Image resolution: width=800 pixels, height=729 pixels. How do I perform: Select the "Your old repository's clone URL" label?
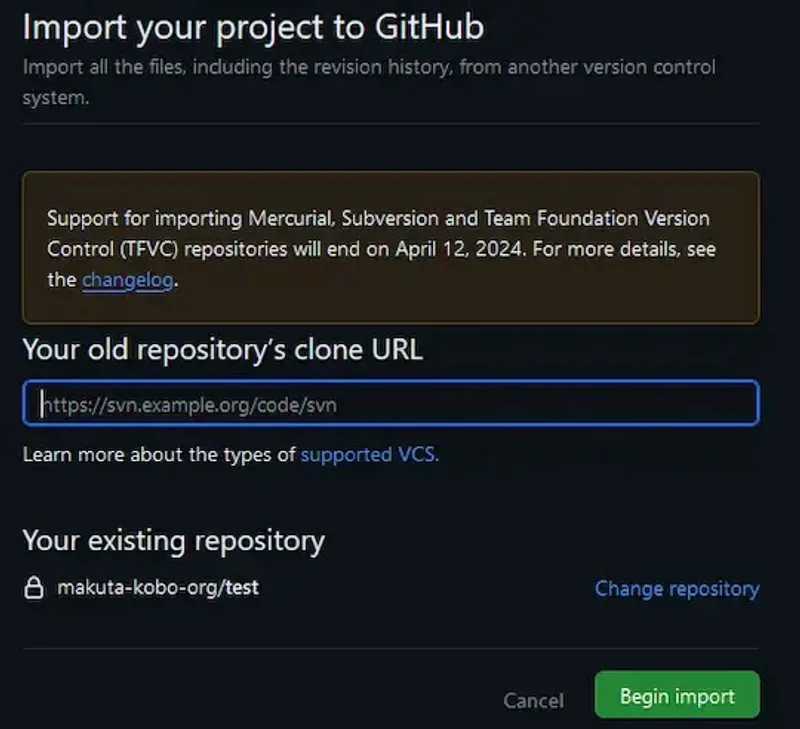point(222,349)
